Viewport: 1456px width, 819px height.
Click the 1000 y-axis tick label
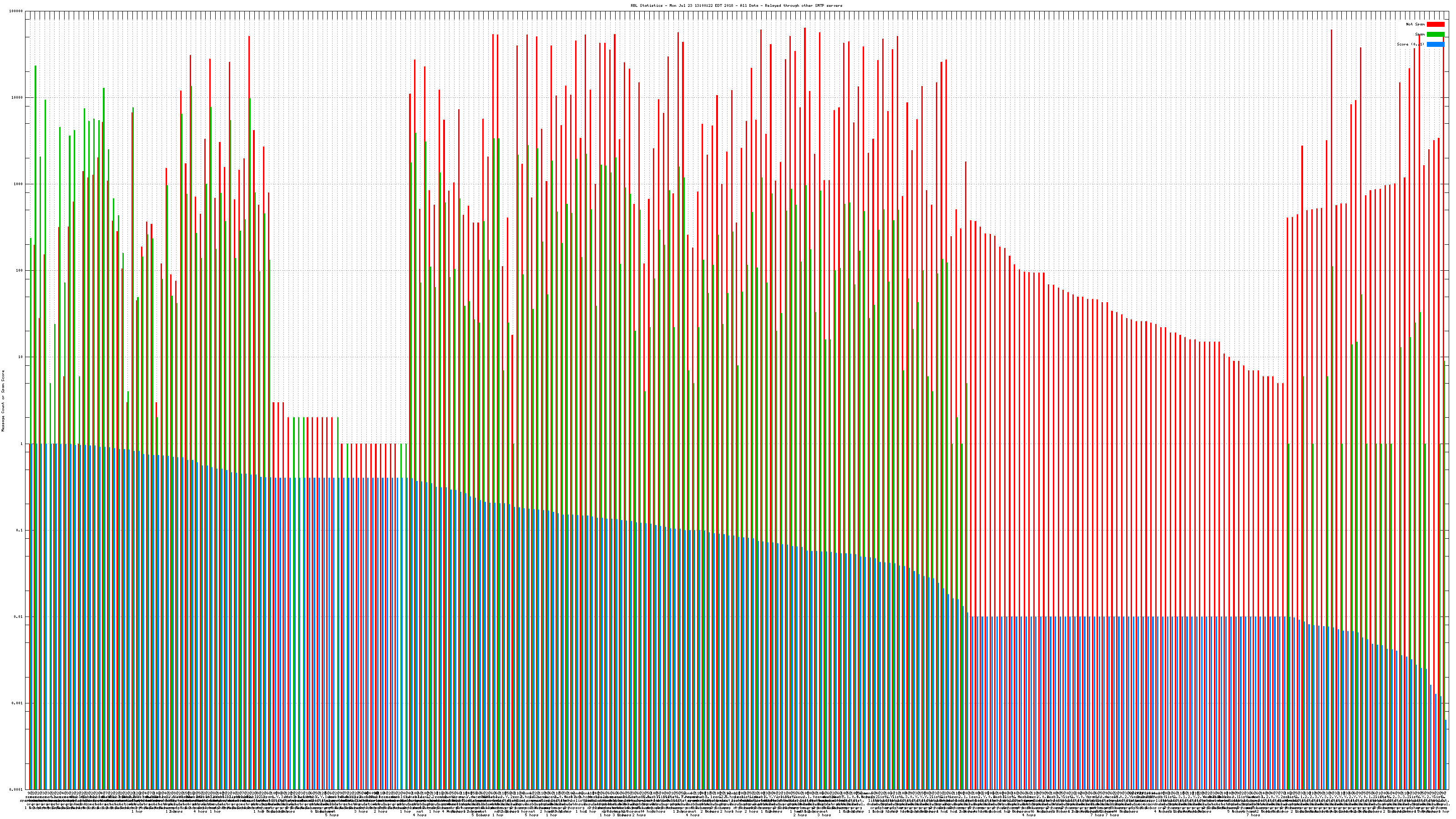point(19,184)
